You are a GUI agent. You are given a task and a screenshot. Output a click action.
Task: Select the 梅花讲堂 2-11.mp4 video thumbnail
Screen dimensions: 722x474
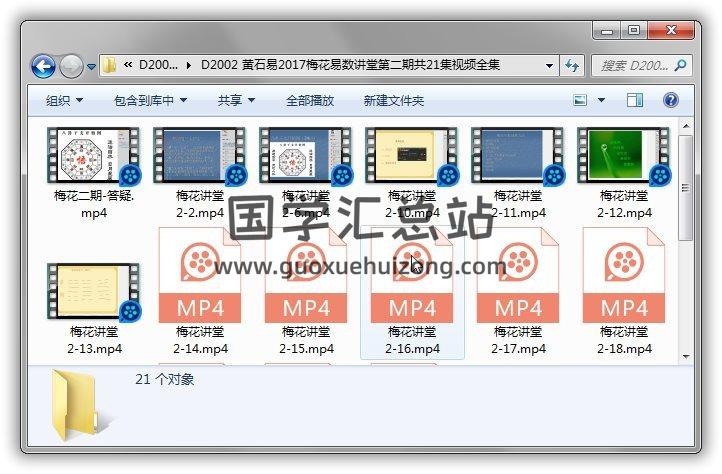[x=518, y=156]
